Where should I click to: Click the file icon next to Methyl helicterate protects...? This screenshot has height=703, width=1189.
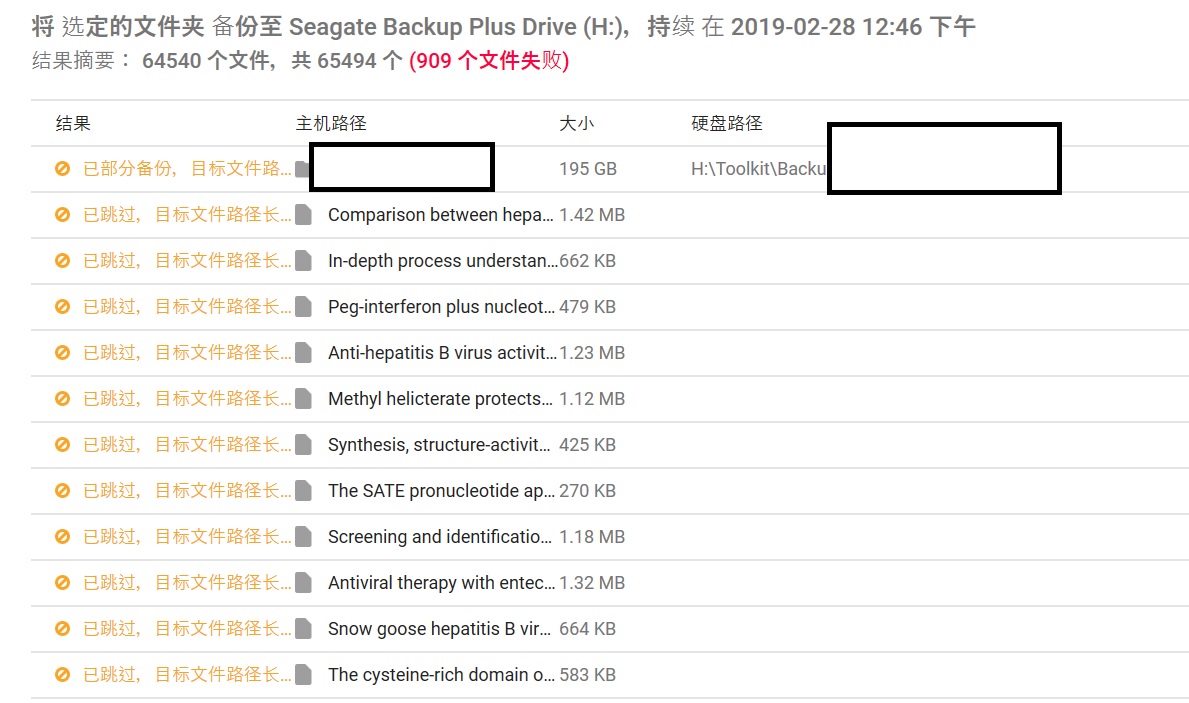click(303, 399)
